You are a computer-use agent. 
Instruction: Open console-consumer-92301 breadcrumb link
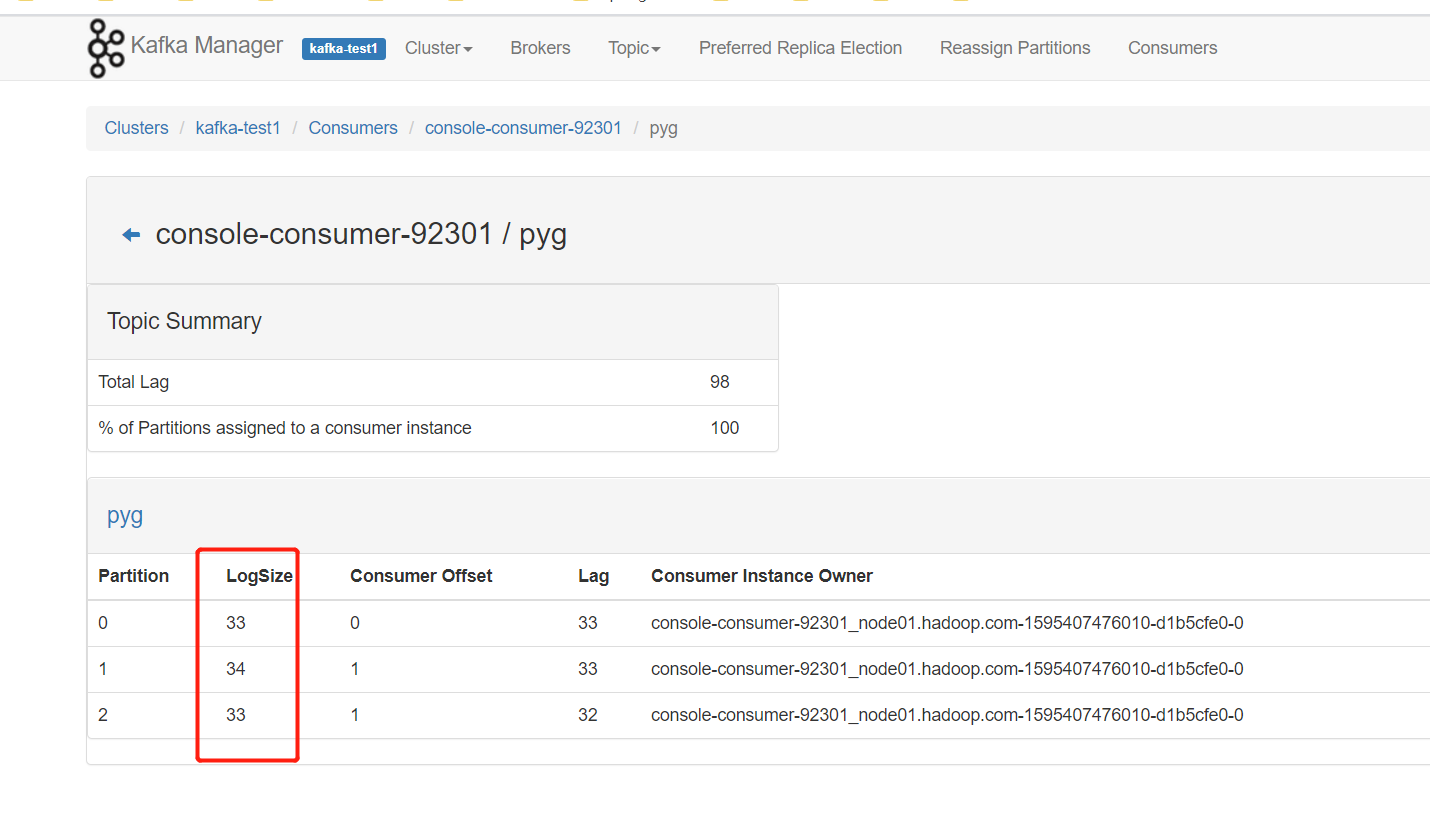click(523, 128)
